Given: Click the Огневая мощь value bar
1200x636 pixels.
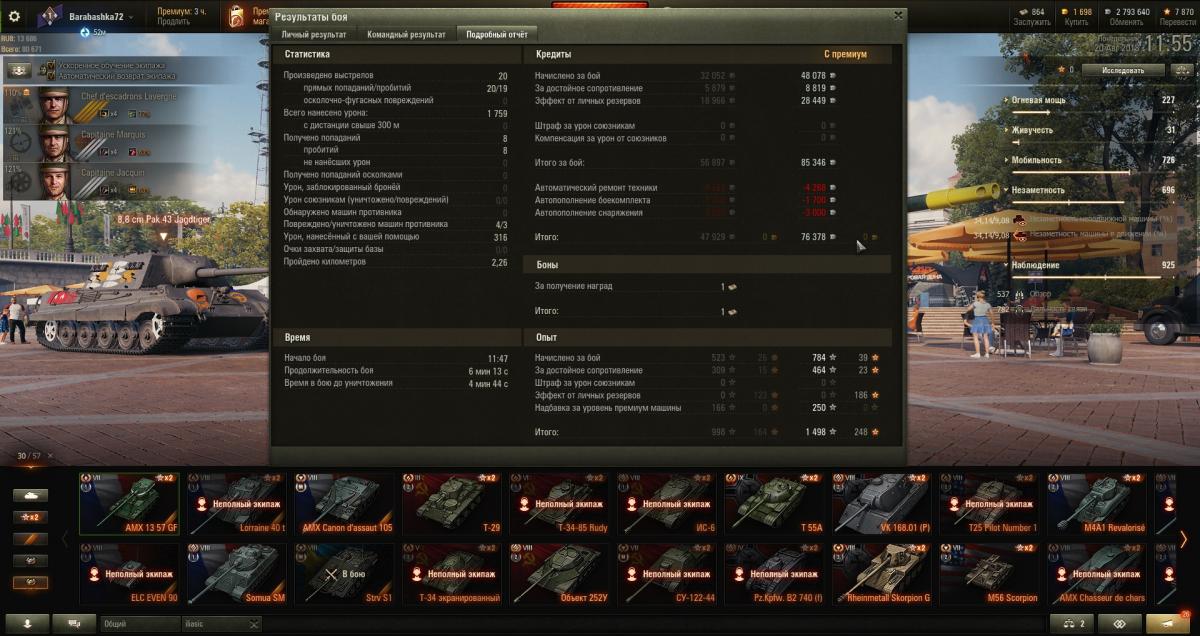Looking at the screenshot, I should coord(1093,111).
